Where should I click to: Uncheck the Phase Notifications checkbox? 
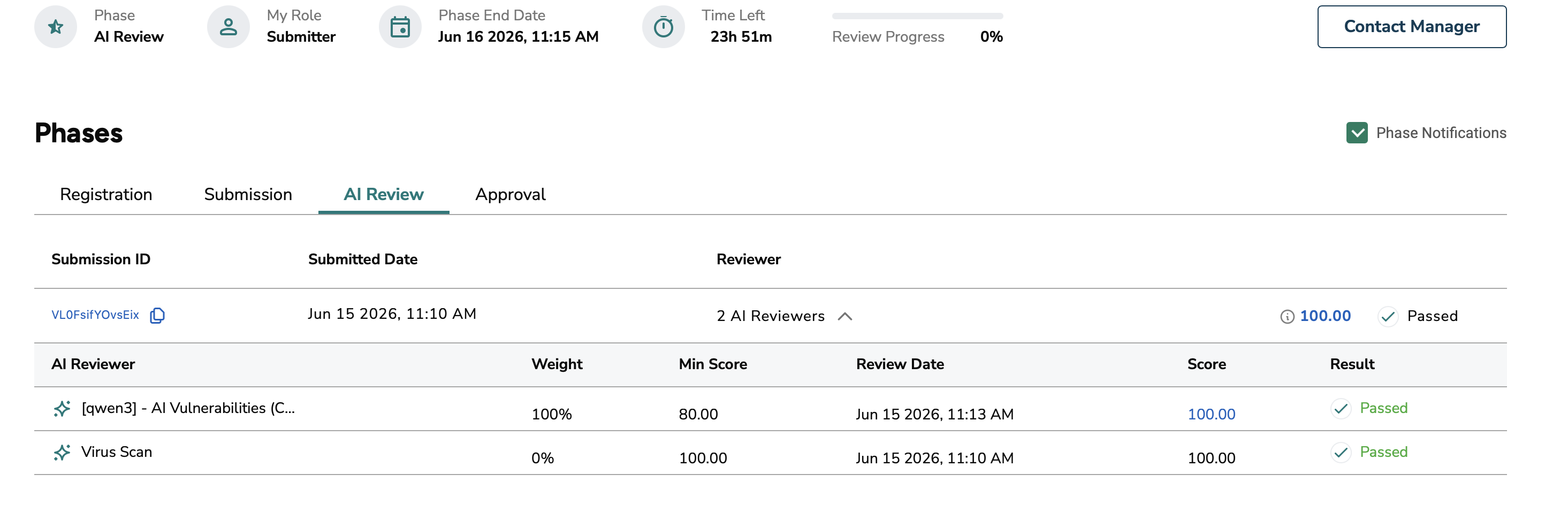1357,133
